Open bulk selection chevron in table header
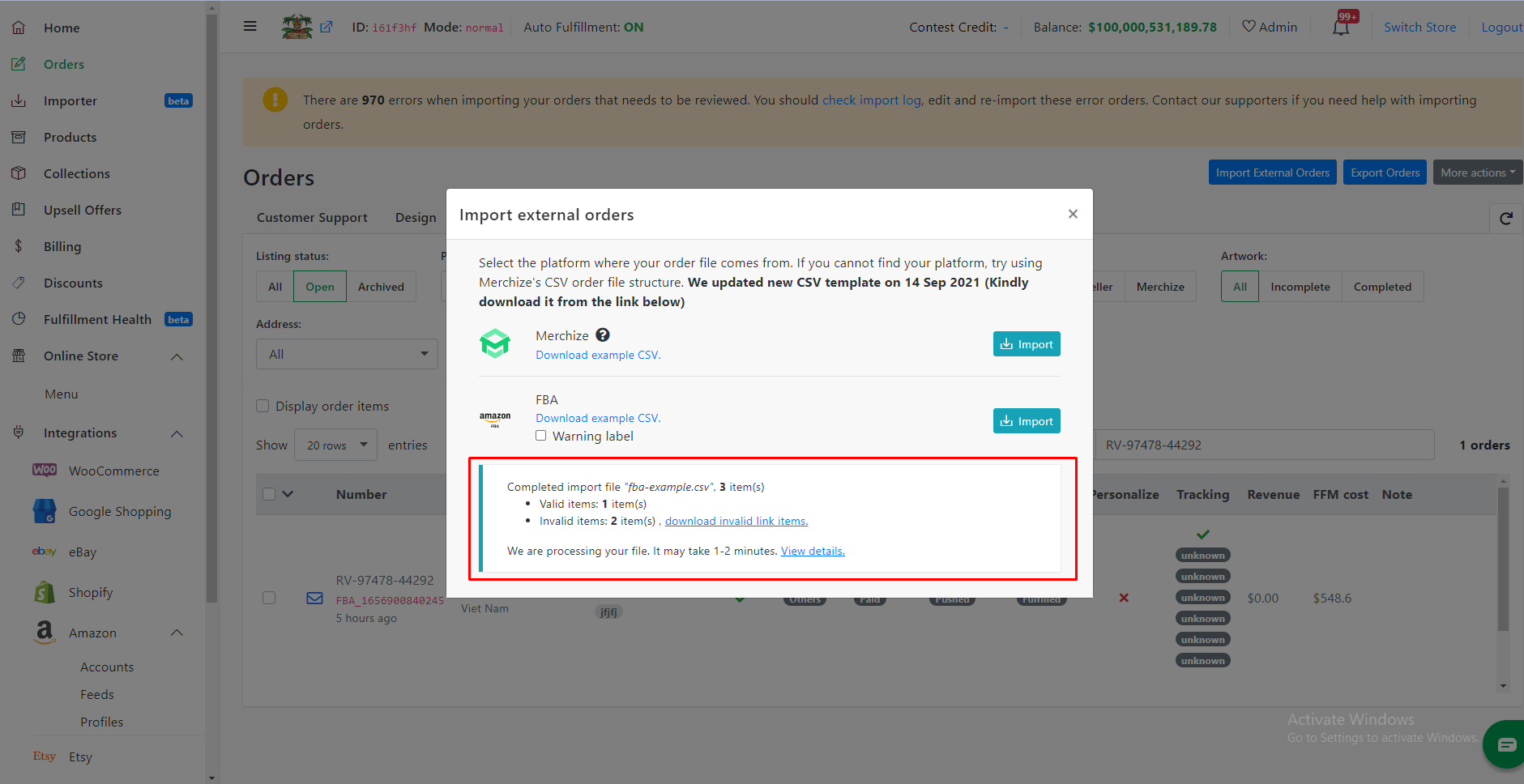Screen dimensions: 1524x784 click(x=288, y=494)
